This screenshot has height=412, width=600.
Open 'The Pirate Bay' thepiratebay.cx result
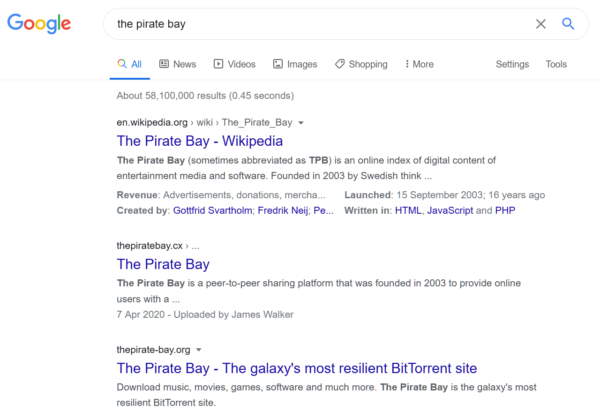point(163,264)
